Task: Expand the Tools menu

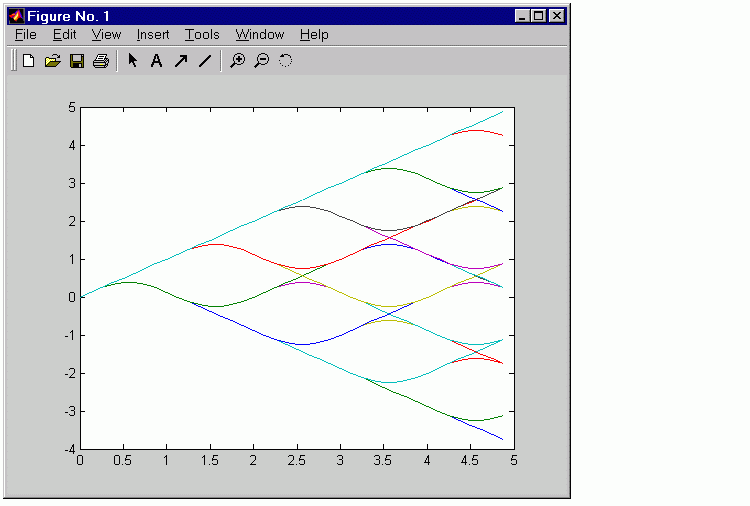Action: click(202, 35)
